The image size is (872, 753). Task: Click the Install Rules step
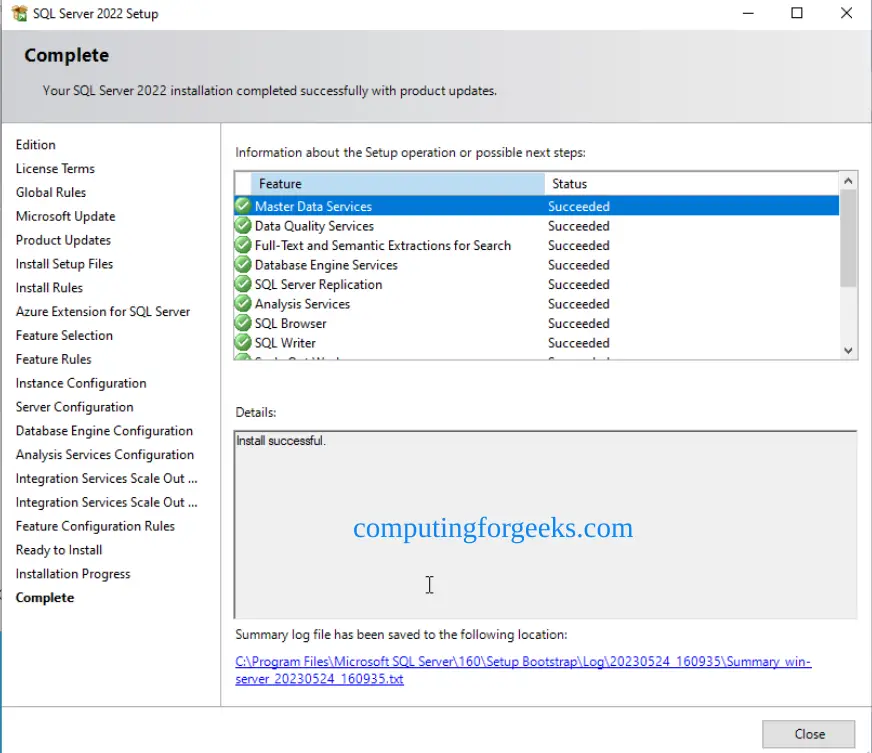49,288
